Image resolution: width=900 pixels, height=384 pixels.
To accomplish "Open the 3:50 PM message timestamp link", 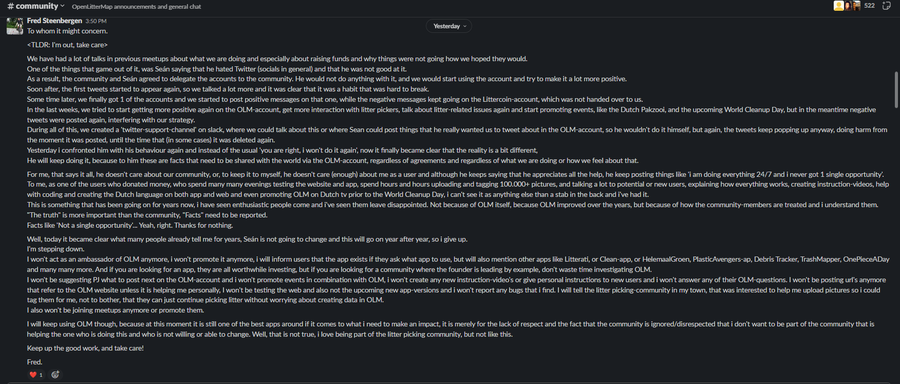I will click(96, 21).
